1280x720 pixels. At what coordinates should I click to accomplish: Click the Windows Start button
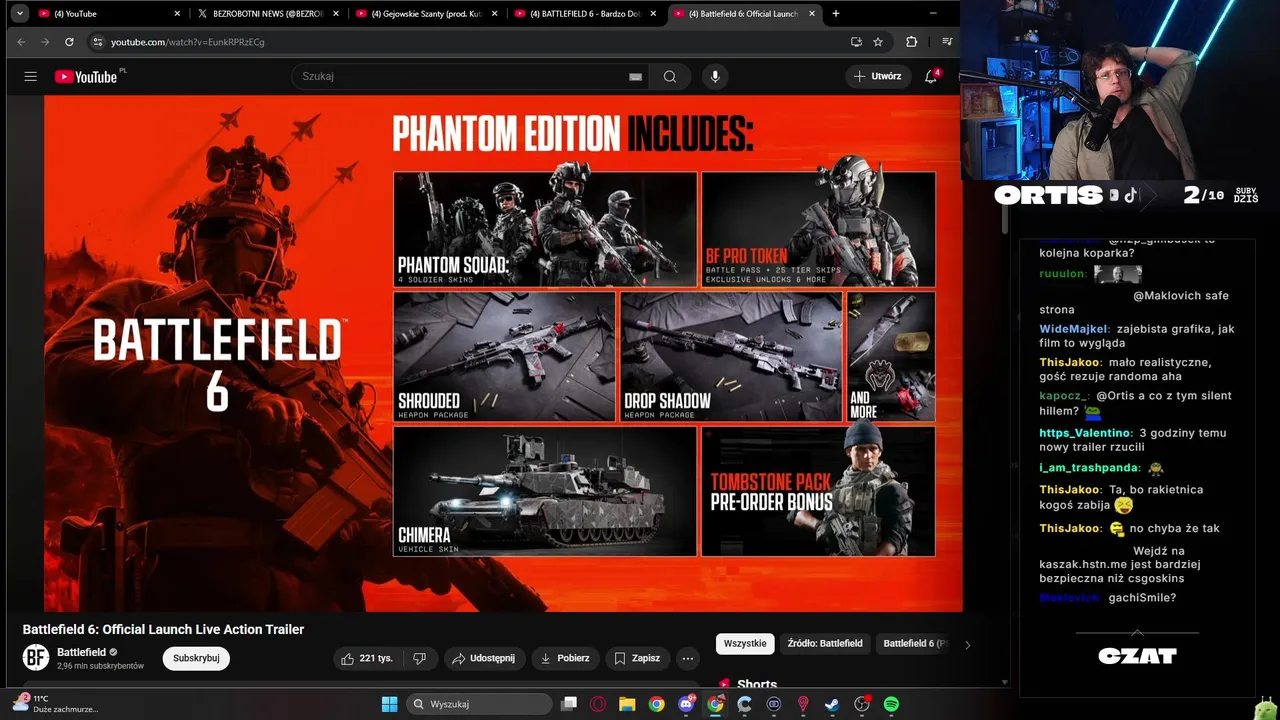(x=389, y=704)
